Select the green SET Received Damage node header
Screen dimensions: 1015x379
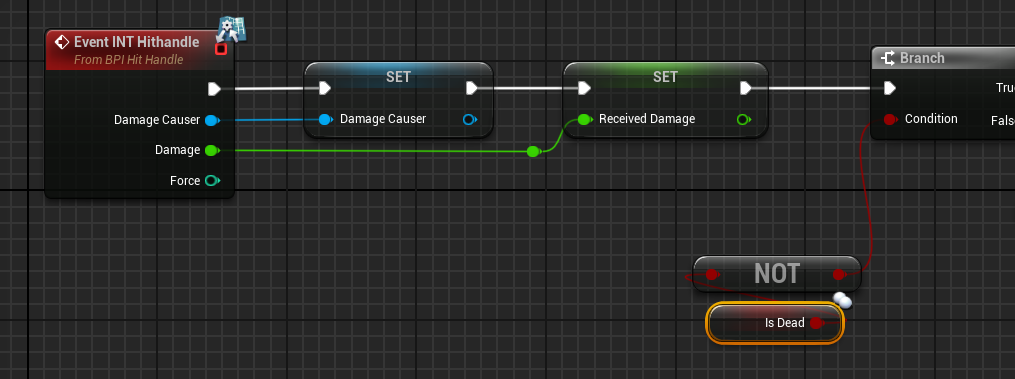tap(665, 76)
